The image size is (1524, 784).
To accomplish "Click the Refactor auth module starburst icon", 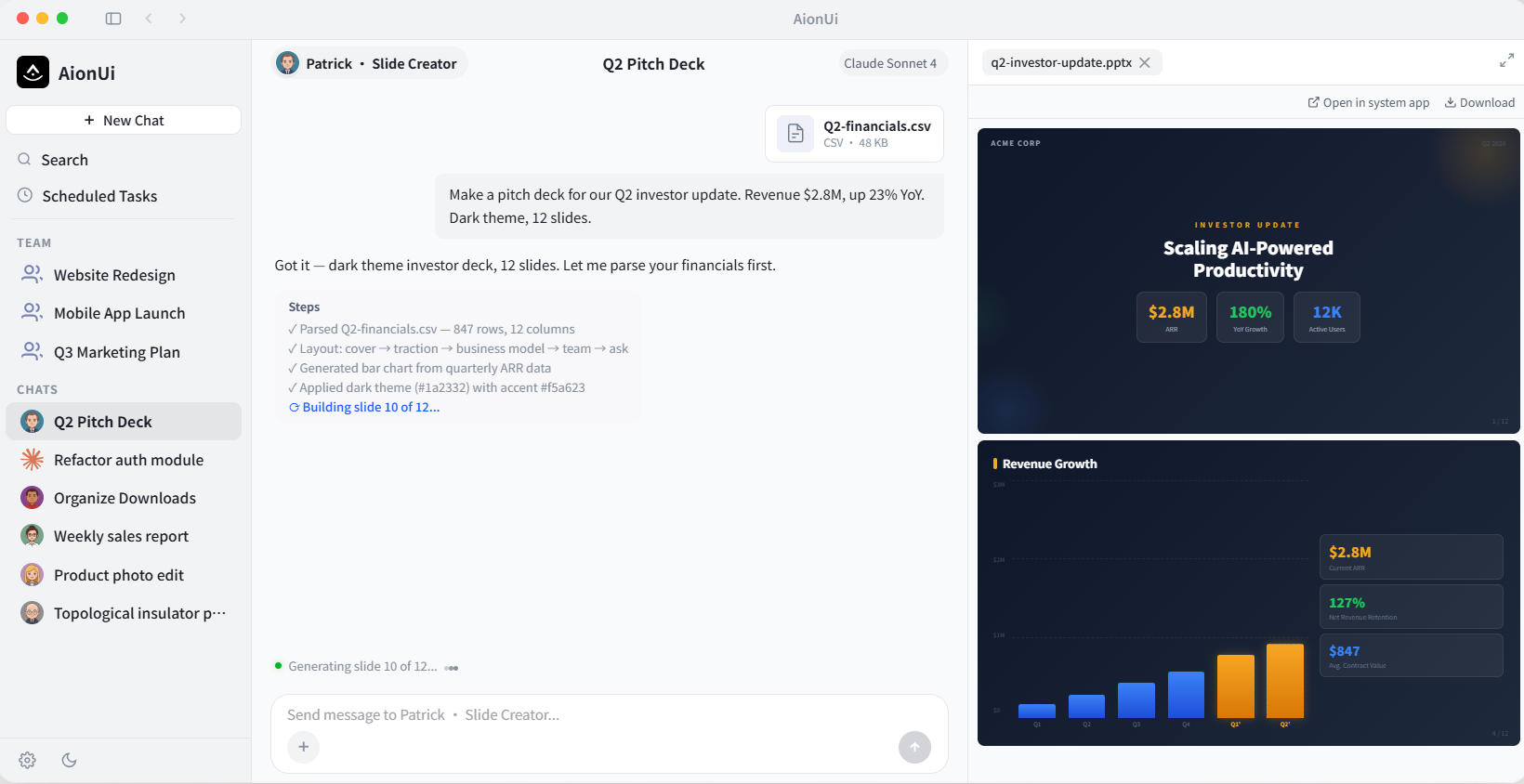I will (x=33, y=459).
